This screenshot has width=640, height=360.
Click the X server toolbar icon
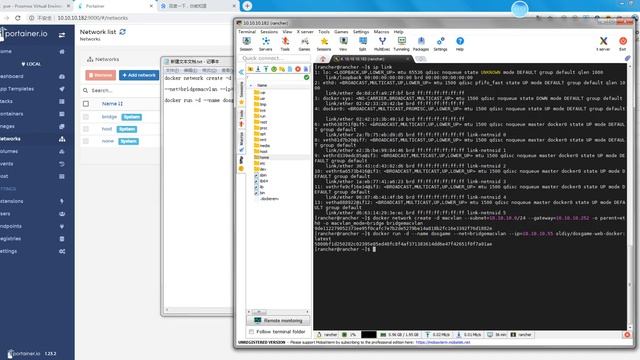(603, 44)
